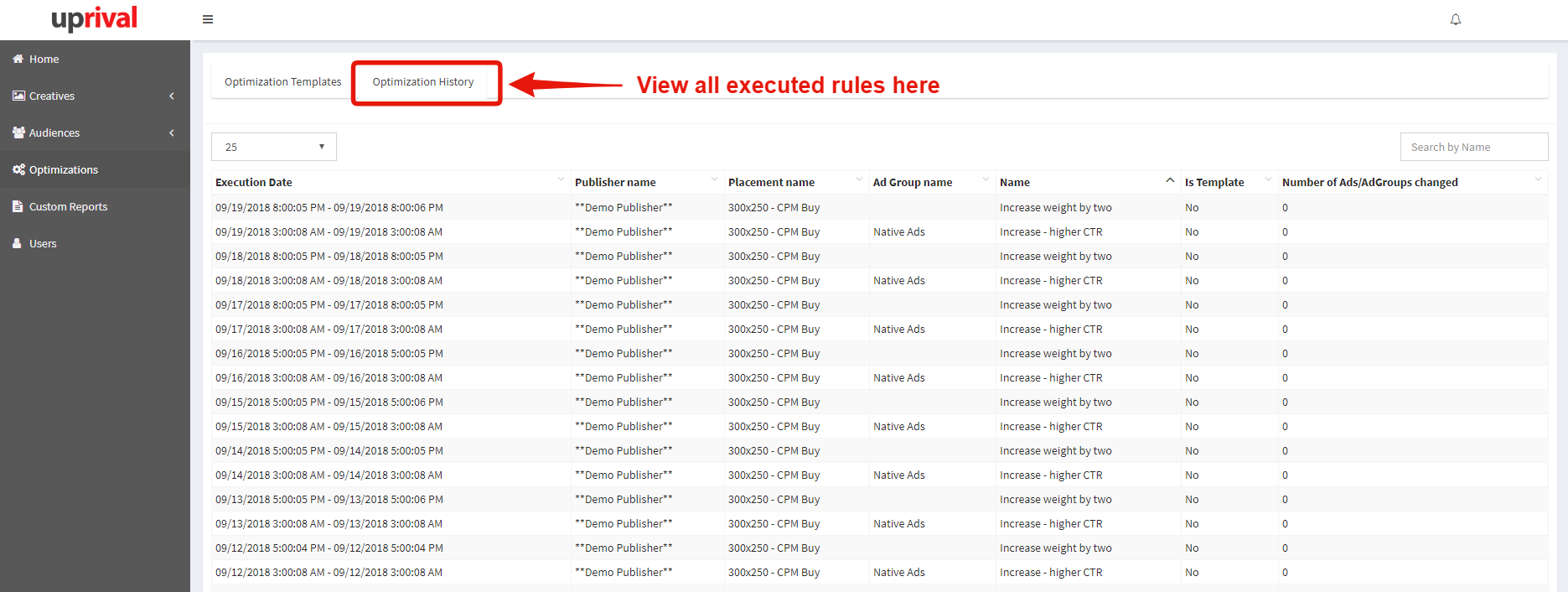Select row dated 09/15/2018 3:00:08 AM
The image size is (1568, 592).
tap(880, 426)
